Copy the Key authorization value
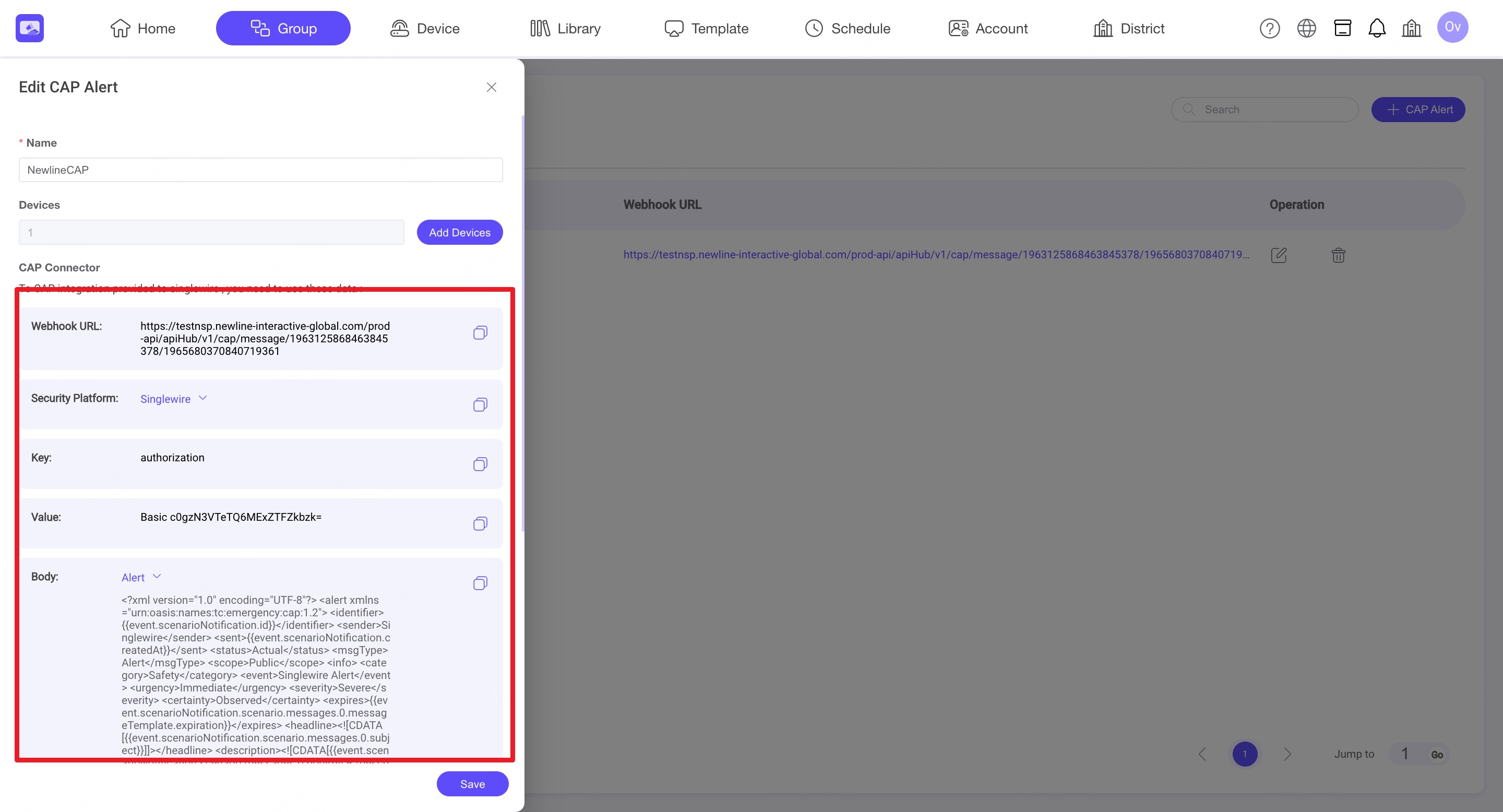This screenshot has height=812, width=1503. (480, 464)
